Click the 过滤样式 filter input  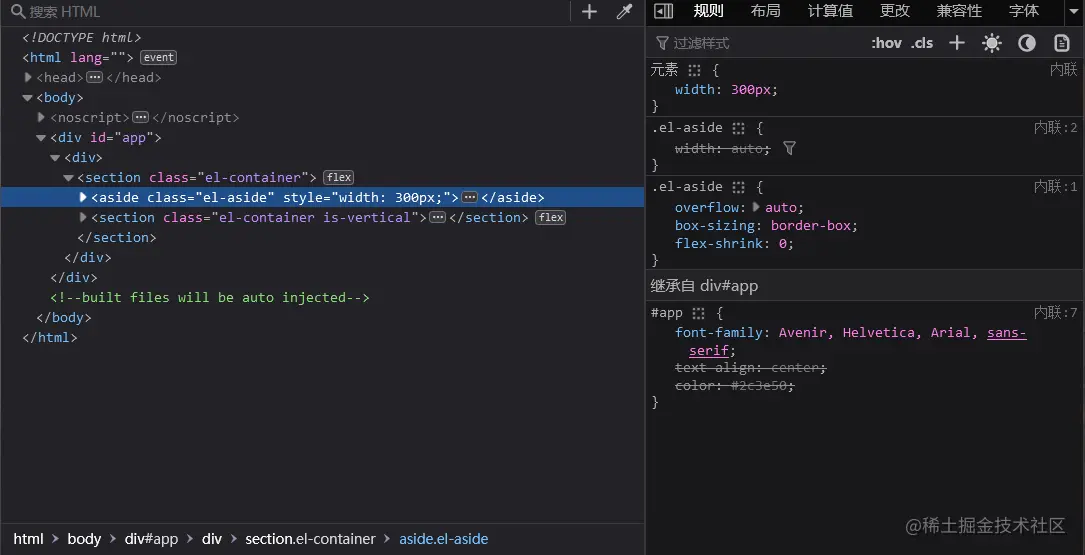758,43
